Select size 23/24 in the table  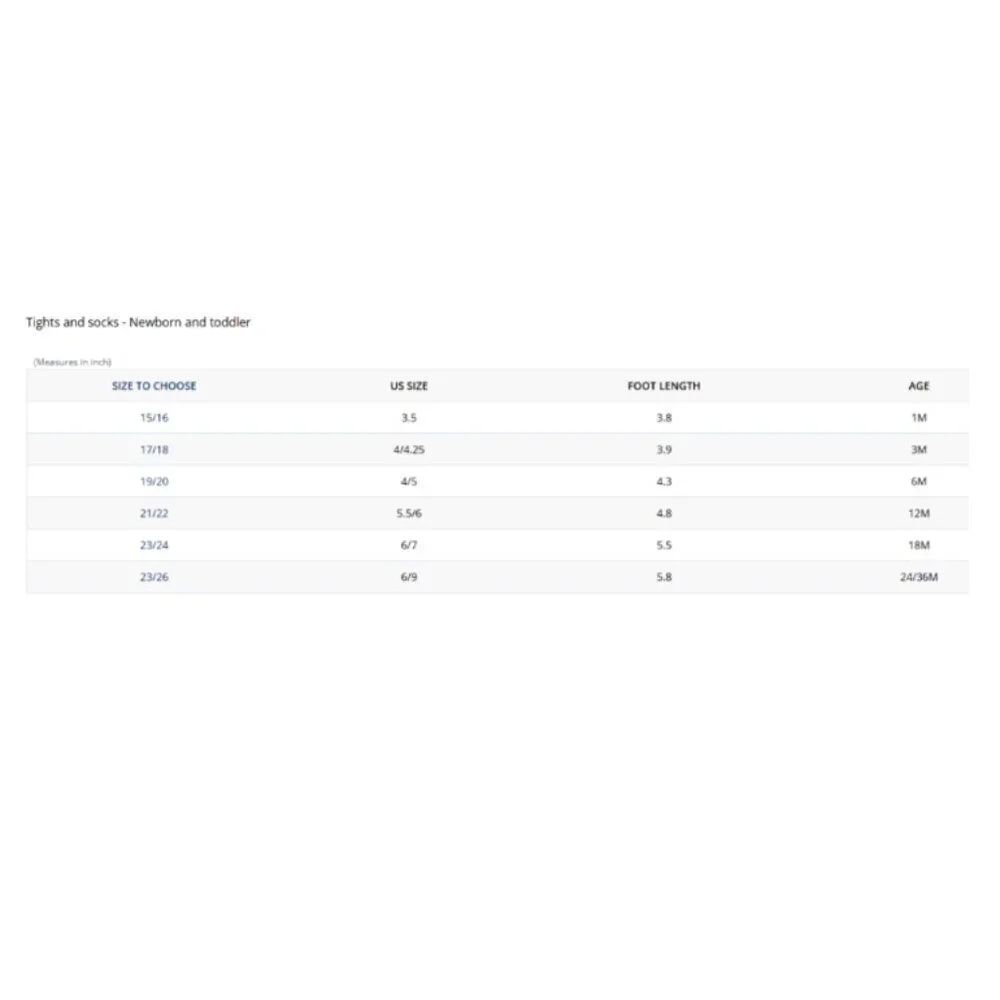click(x=154, y=545)
